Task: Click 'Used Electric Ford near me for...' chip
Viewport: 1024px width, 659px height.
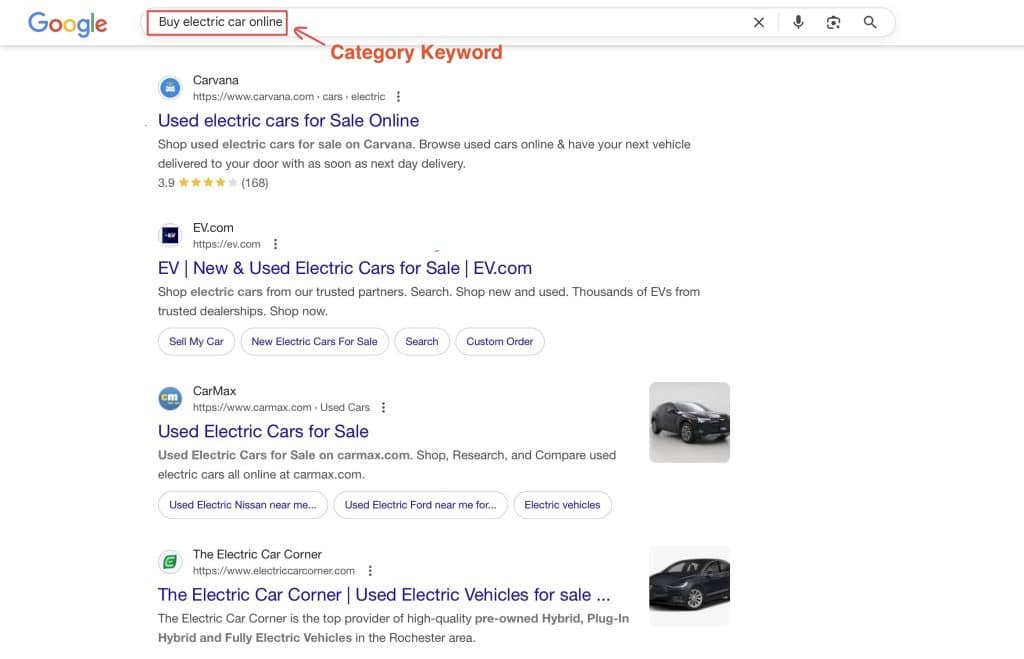Action: [x=421, y=505]
